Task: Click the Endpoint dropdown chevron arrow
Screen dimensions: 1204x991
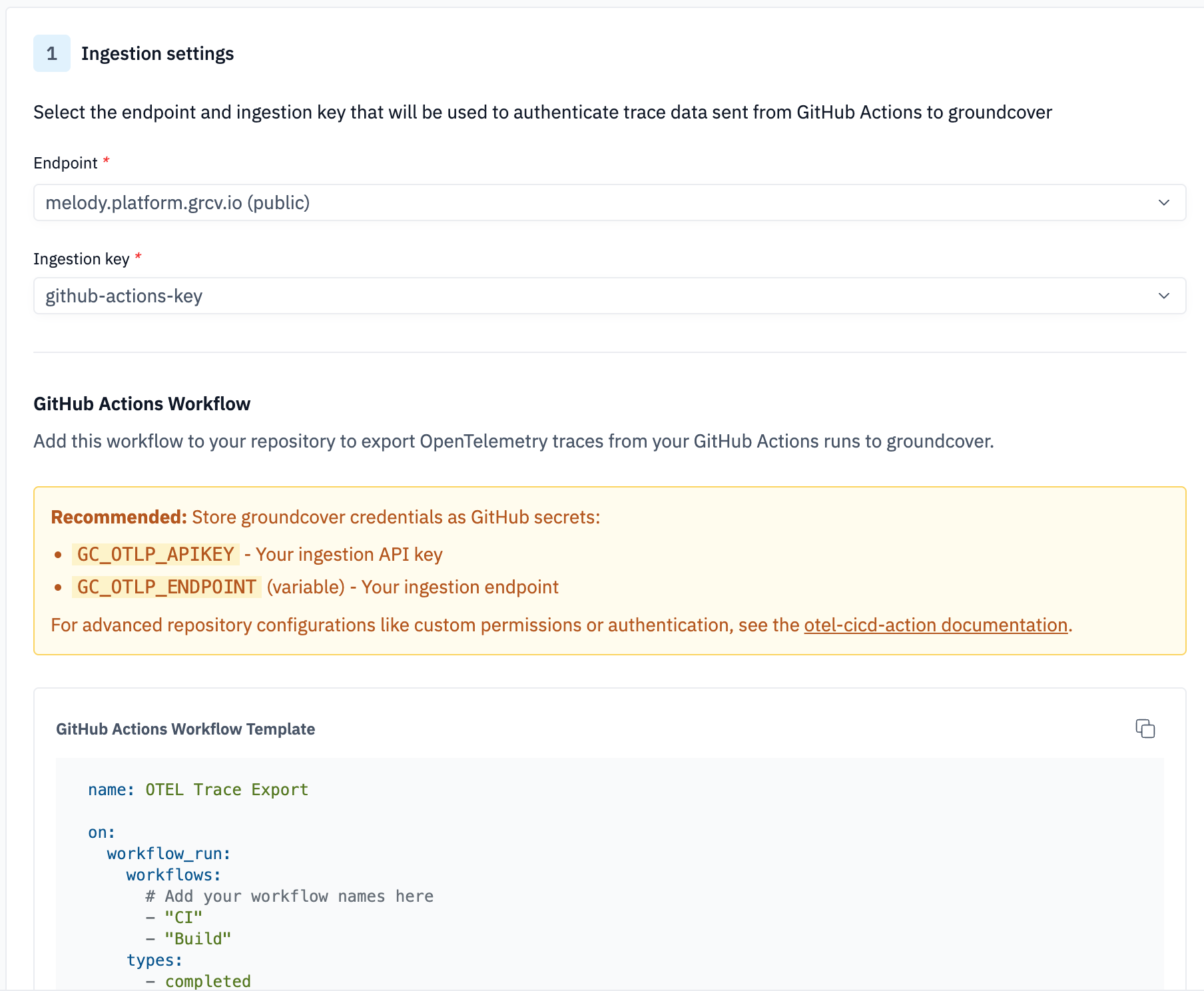Action: pos(1163,202)
